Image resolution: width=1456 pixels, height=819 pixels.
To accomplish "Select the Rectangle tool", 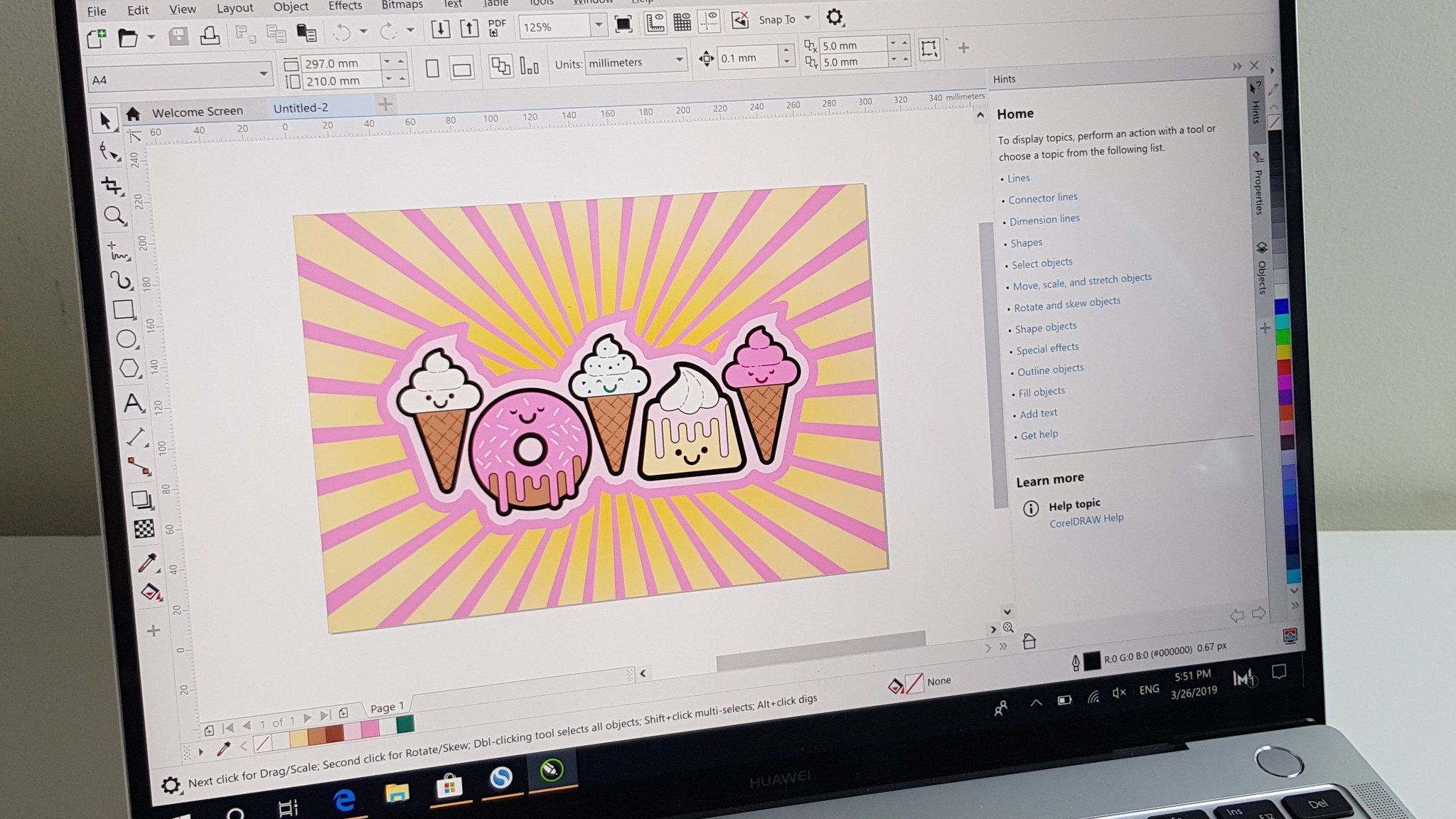I will 124,310.
